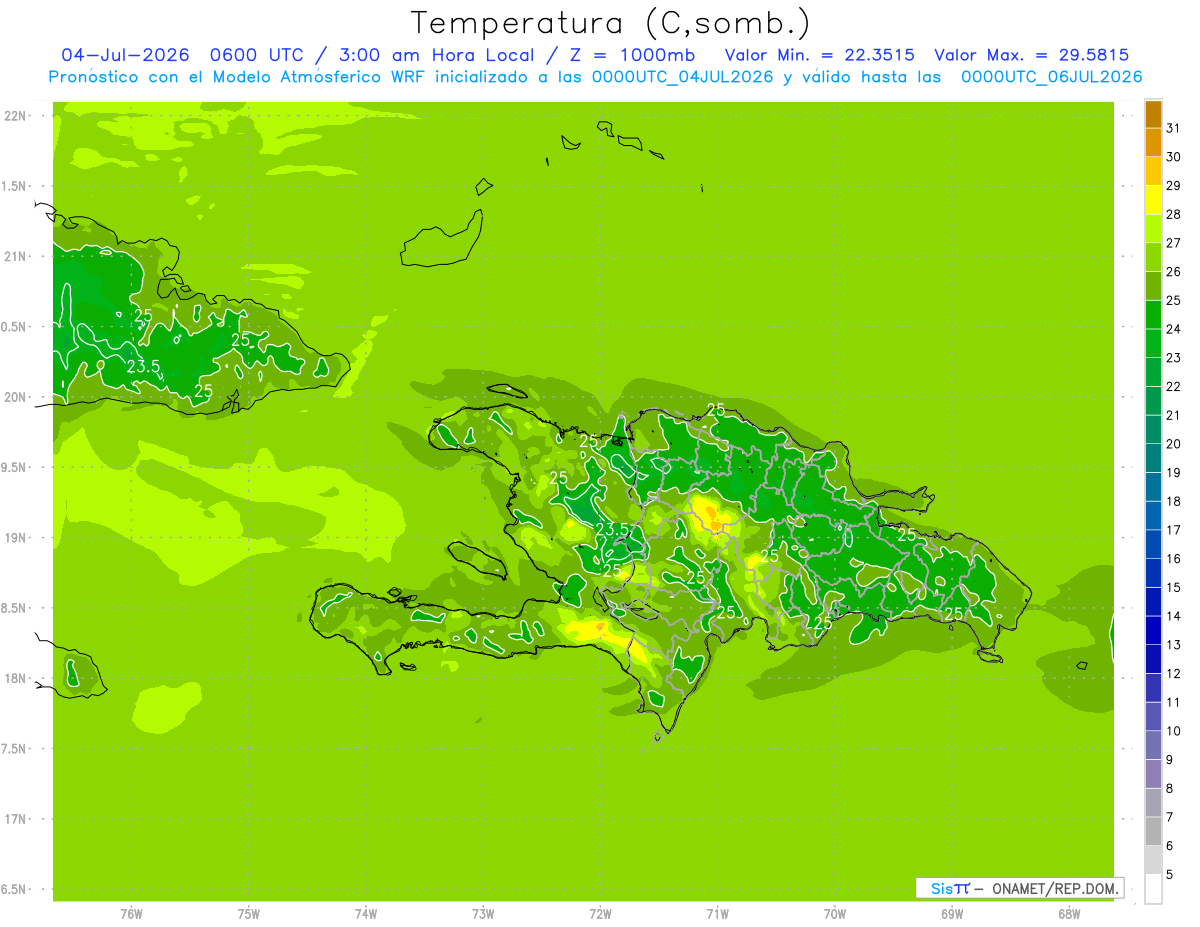This screenshot has height=927, width=1200.
Task: Click the "17" value on the color scale
Action: click(1173, 529)
